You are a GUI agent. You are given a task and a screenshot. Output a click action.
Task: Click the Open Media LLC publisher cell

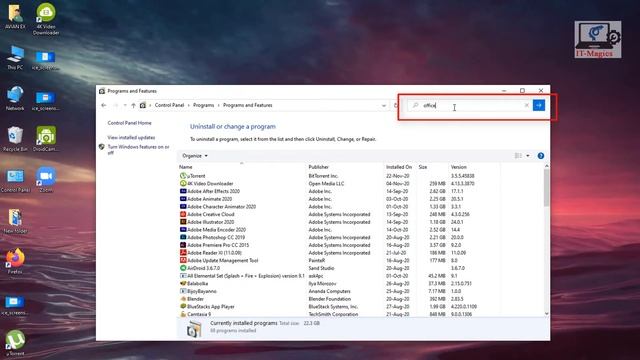pos(326,183)
